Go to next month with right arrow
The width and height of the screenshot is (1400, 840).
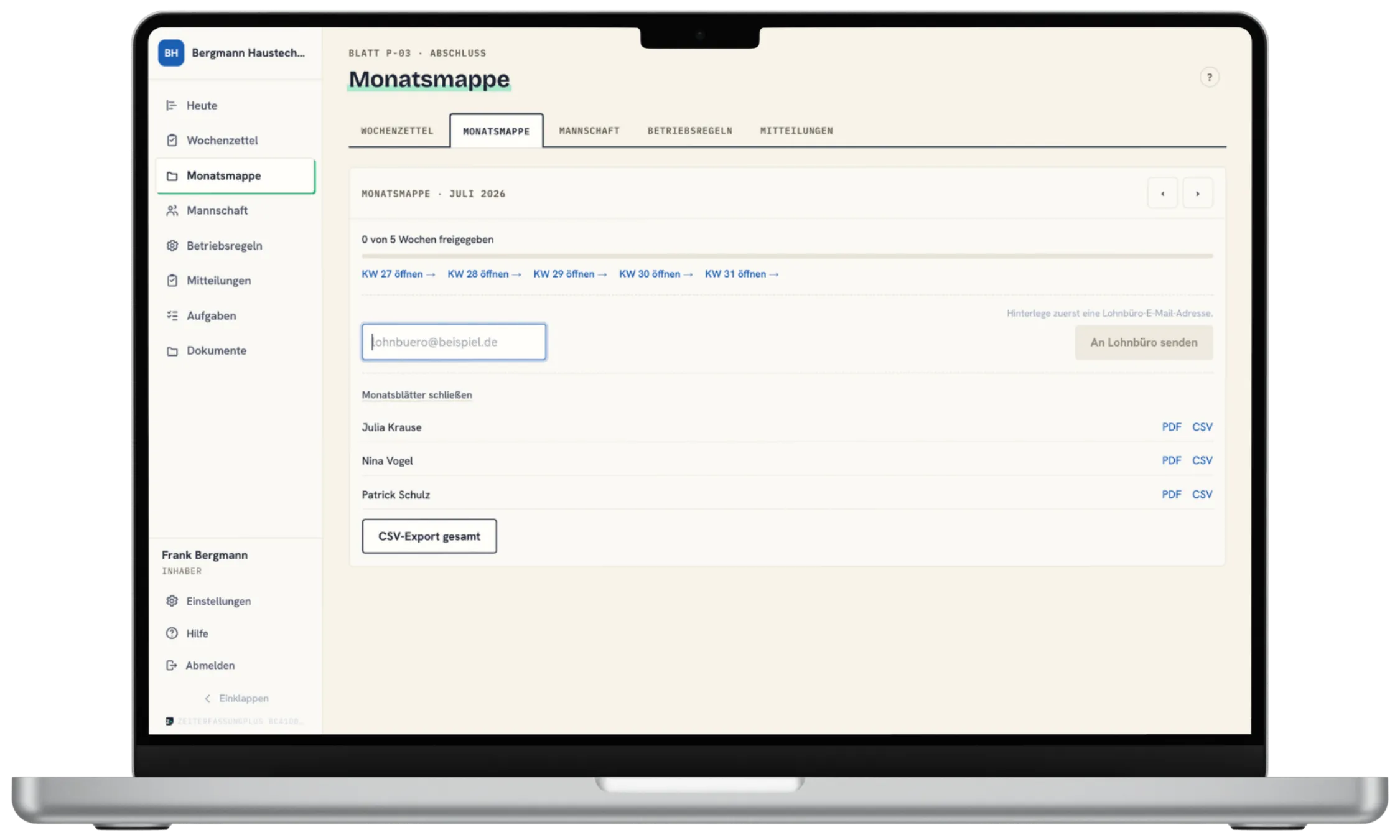click(x=1197, y=194)
